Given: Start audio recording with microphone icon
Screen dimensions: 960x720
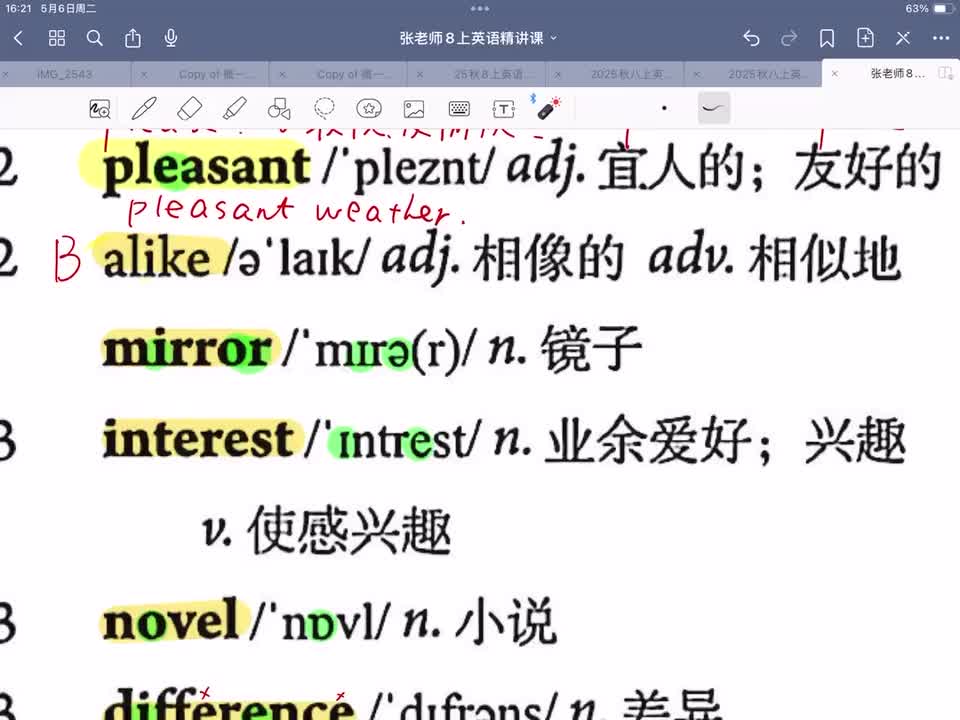Looking at the screenshot, I should coord(171,39).
